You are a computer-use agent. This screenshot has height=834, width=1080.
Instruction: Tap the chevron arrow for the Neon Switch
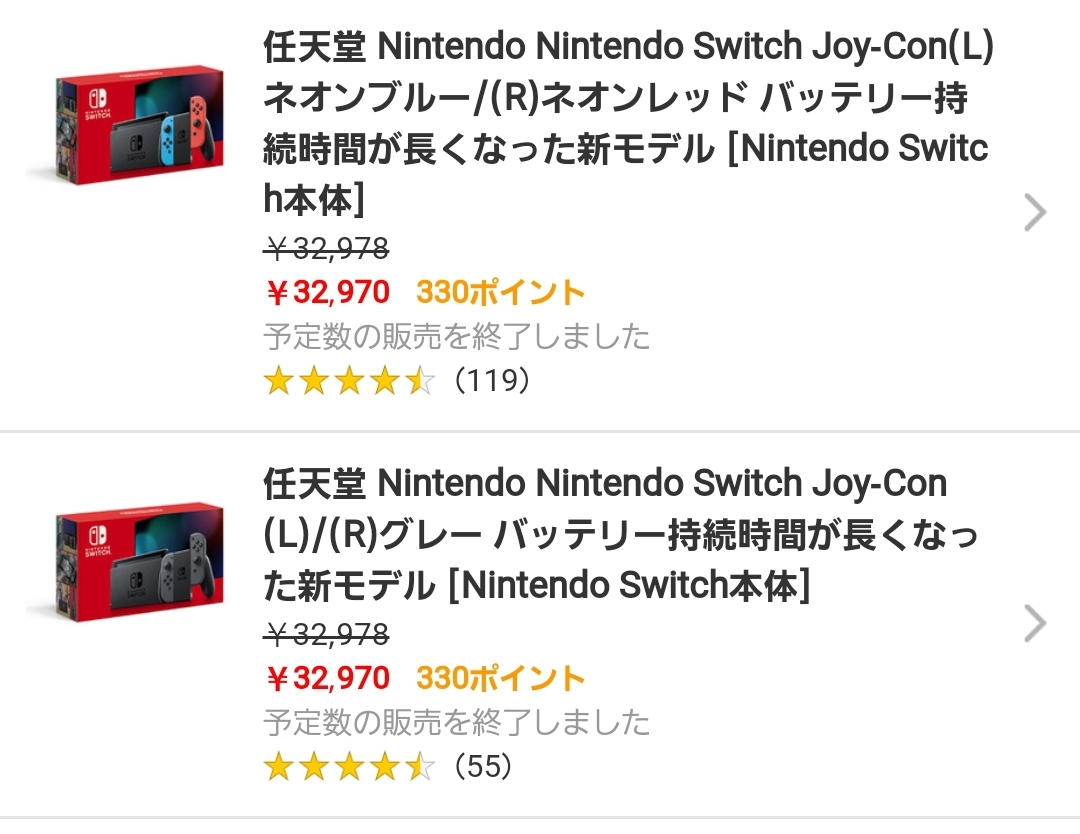1036,212
